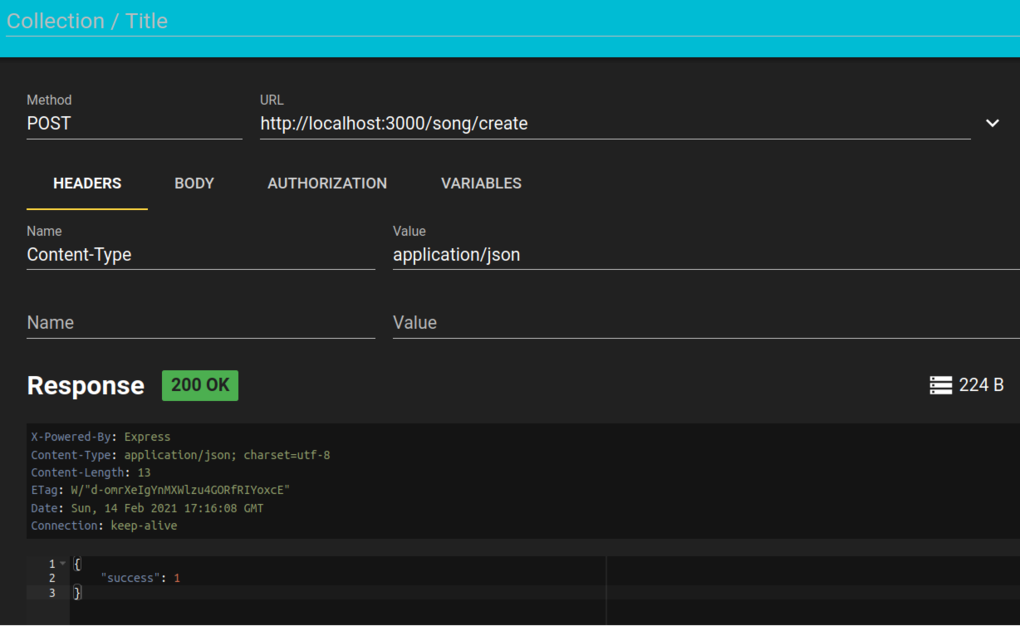Click the empty header Name field
This screenshot has width=1020, height=626.
tap(200, 323)
